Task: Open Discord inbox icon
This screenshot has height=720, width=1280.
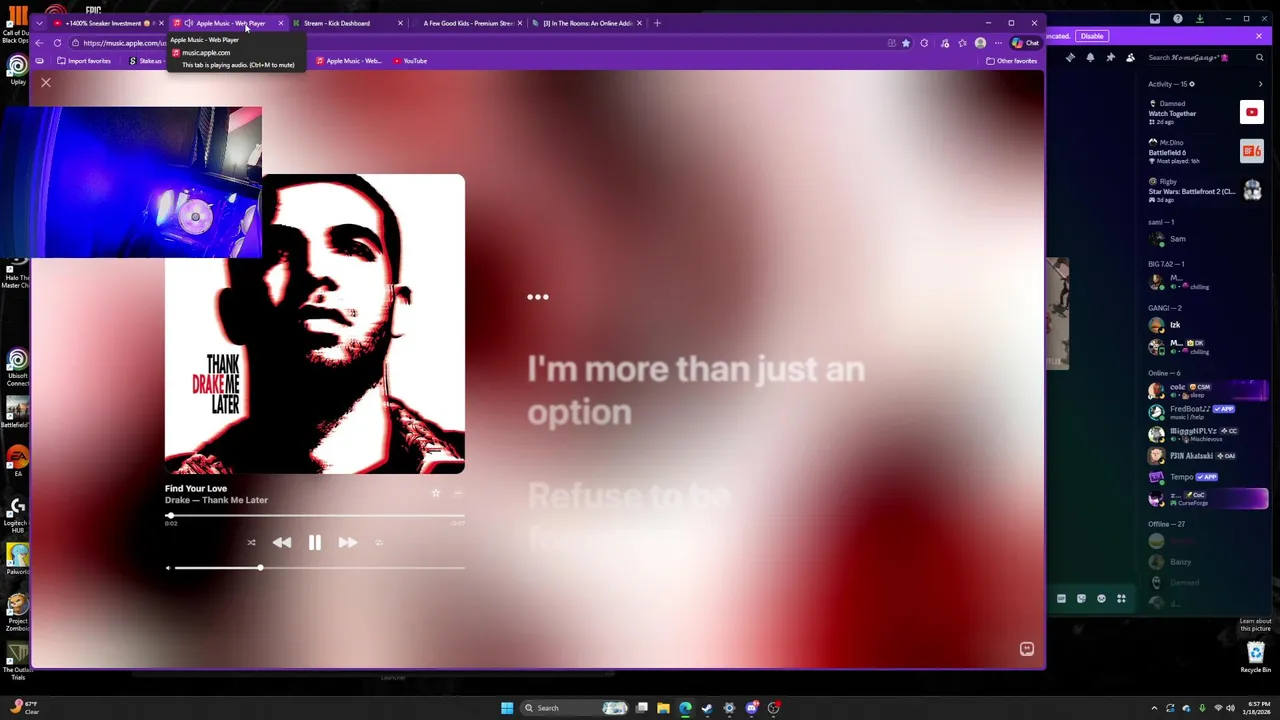Action: [1155, 18]
